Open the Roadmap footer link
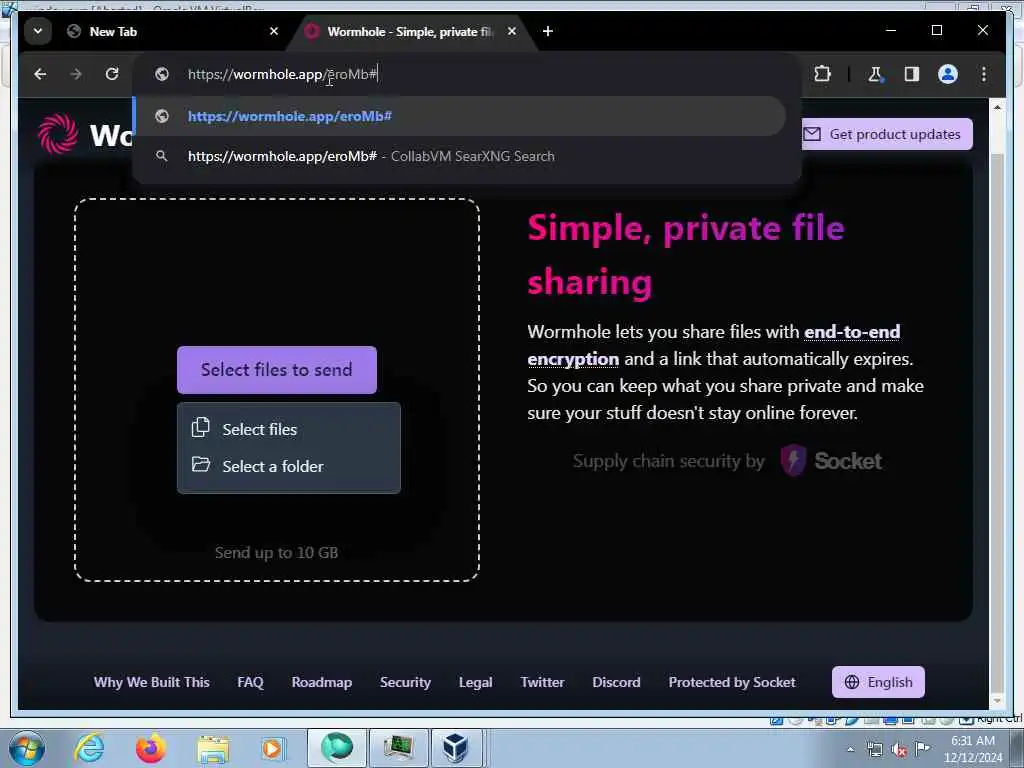This screenshot has height=768, width=1024. [x=322, y=682]
